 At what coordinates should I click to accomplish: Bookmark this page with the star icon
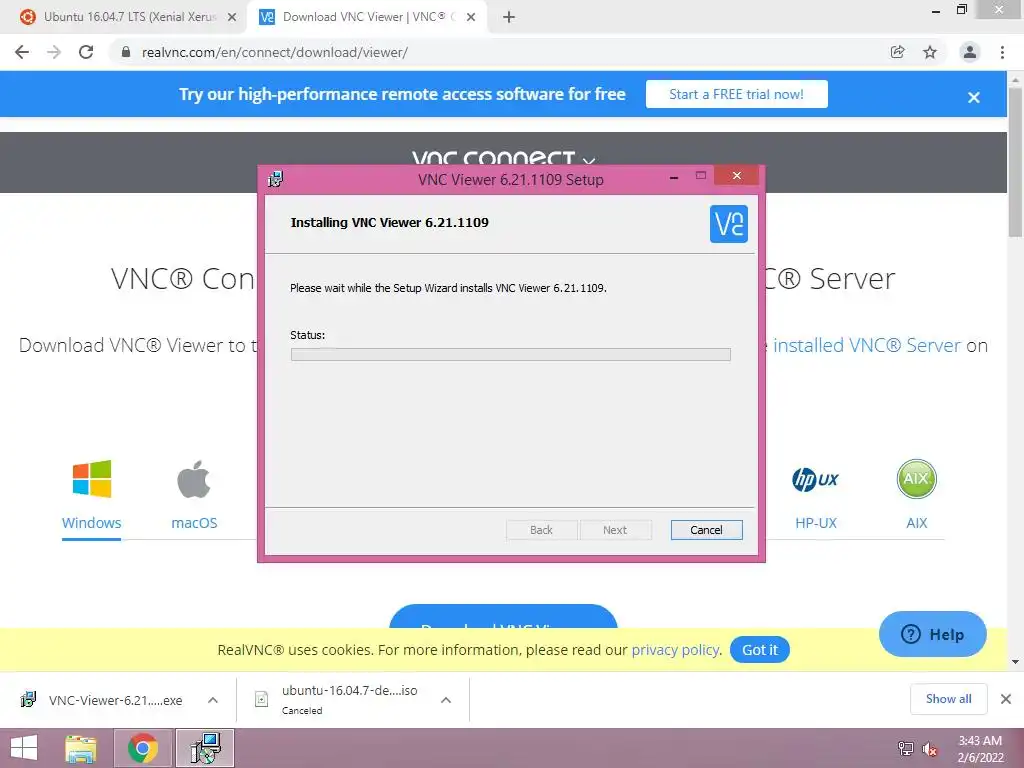(x=930, y=52)
